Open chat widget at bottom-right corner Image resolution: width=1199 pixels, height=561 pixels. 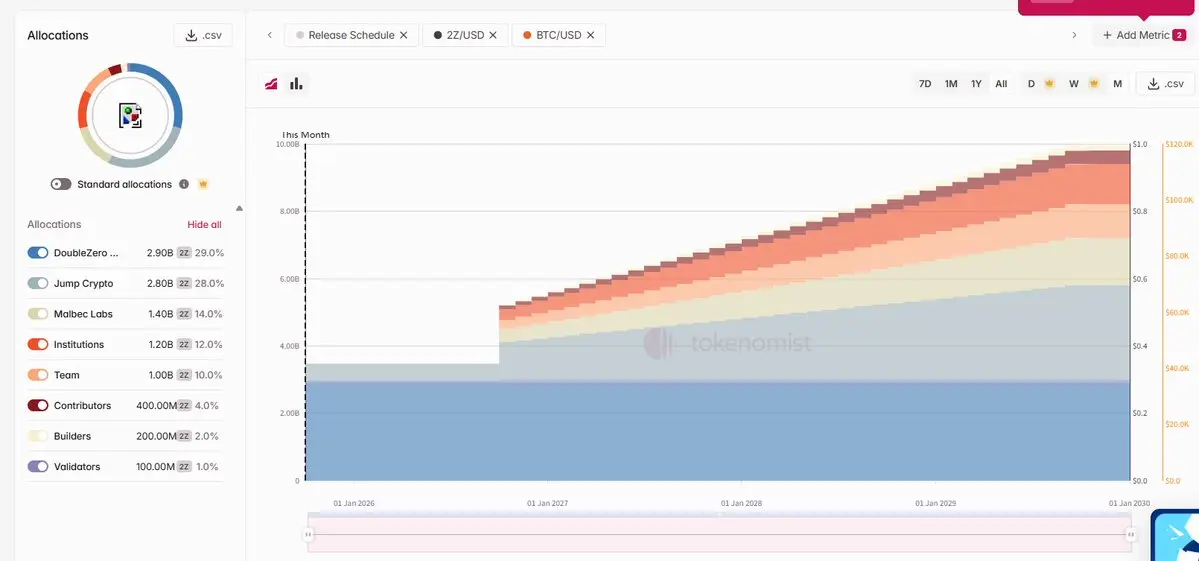coord(1176,535)
